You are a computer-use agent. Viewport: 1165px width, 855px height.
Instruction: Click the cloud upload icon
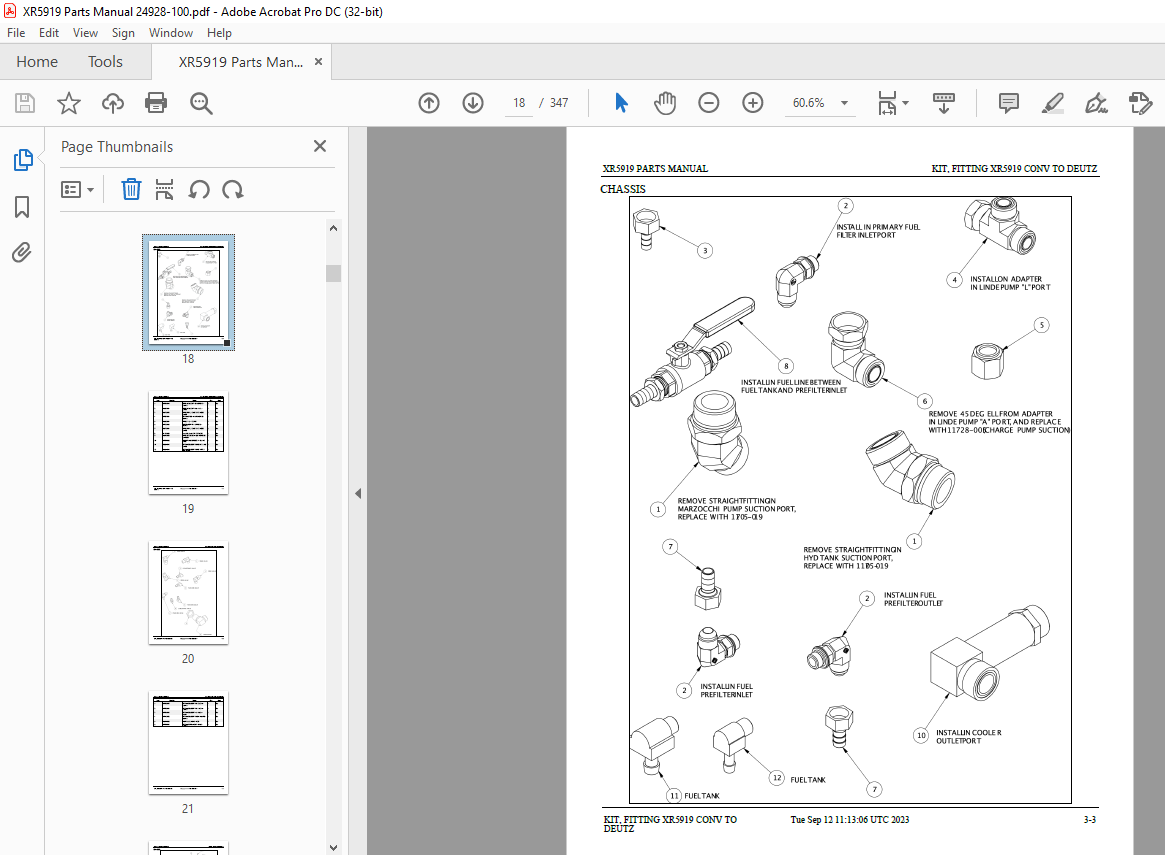pos(113,103)
